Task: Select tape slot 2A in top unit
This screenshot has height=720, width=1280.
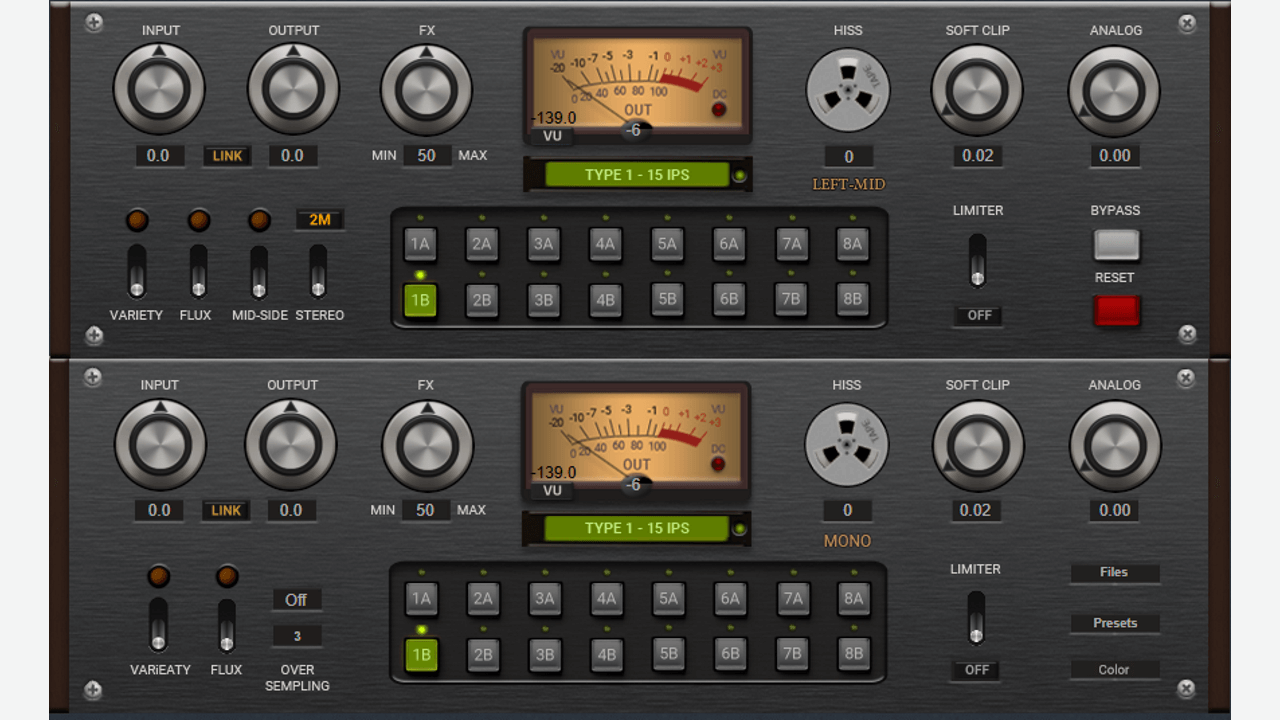Action: tap(482, 243)
